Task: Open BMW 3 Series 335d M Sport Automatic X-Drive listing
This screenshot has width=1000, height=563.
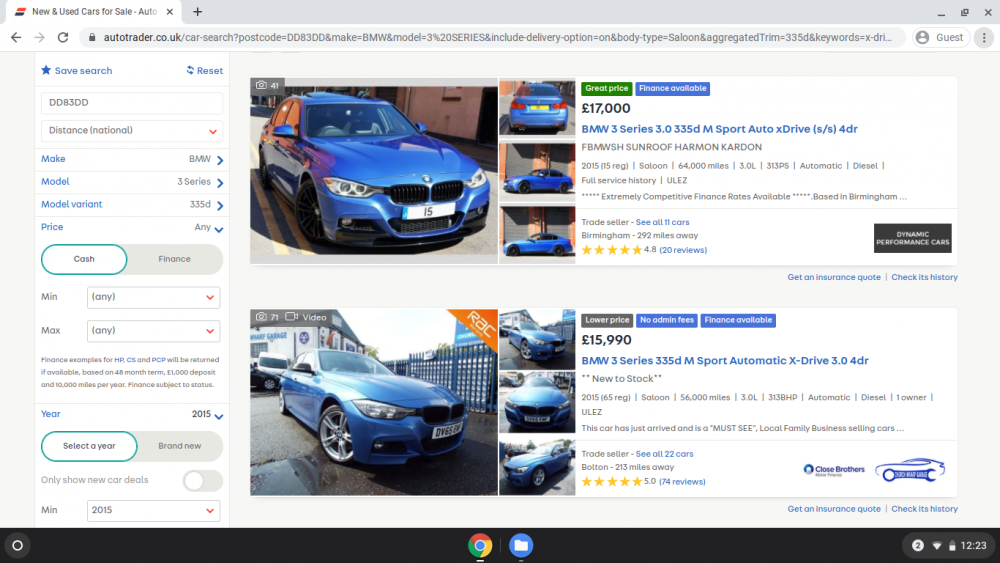Action: coord(724,360)
